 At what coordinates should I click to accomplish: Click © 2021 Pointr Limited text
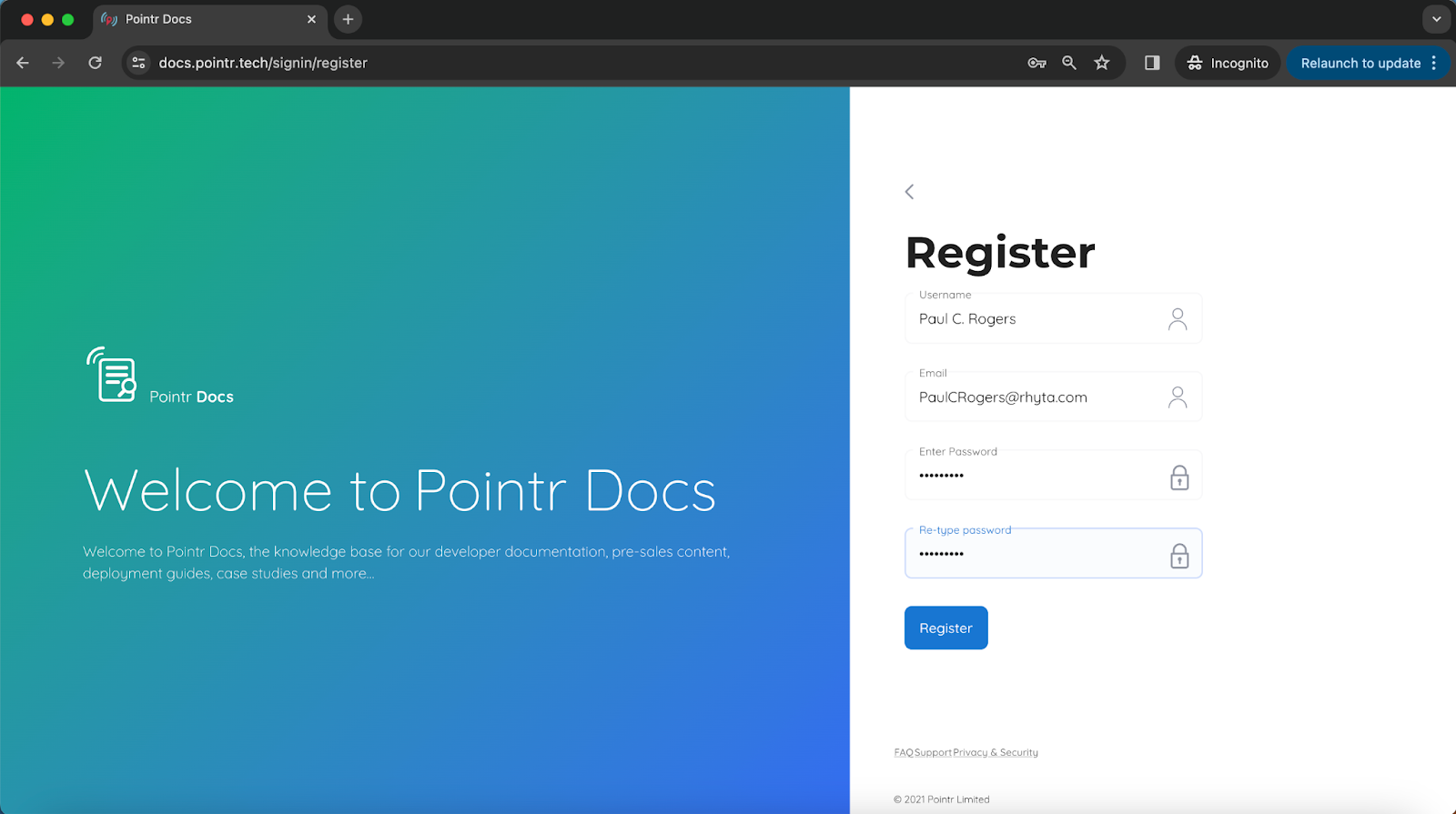(941, 799)
